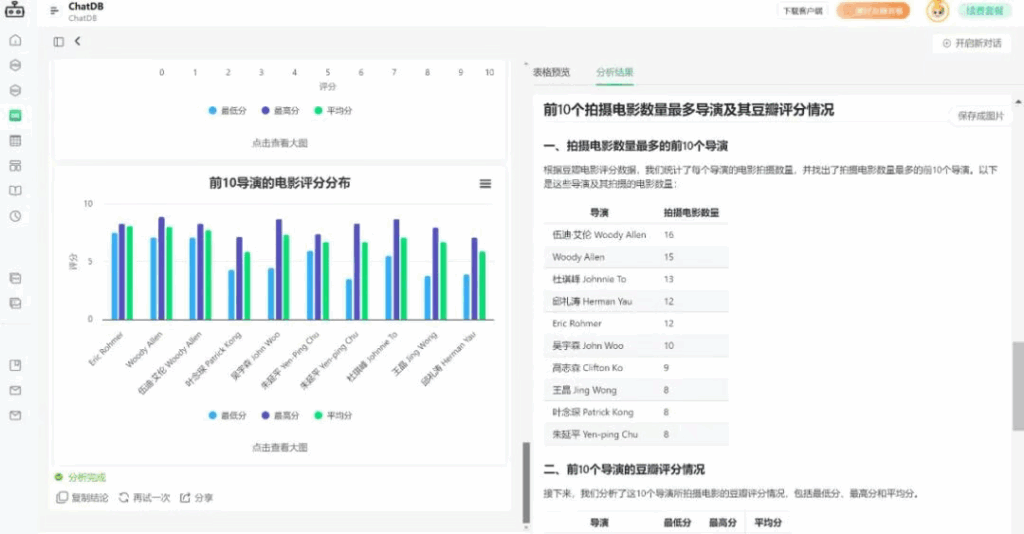Open the book icon in left sidebar
This screenshot has width=1024, height=534.
15,191
